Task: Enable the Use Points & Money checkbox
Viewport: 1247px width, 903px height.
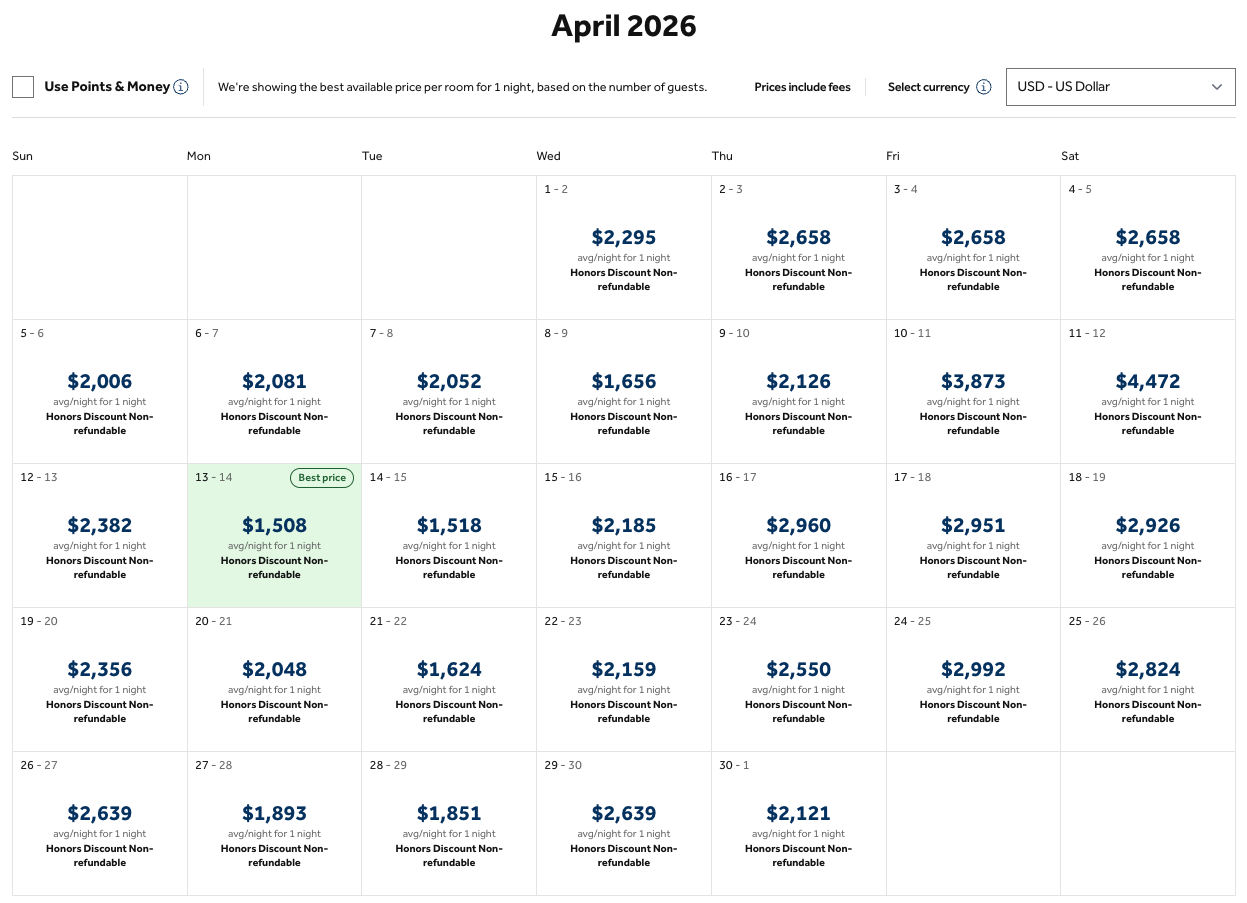Action: click(23, 87)
